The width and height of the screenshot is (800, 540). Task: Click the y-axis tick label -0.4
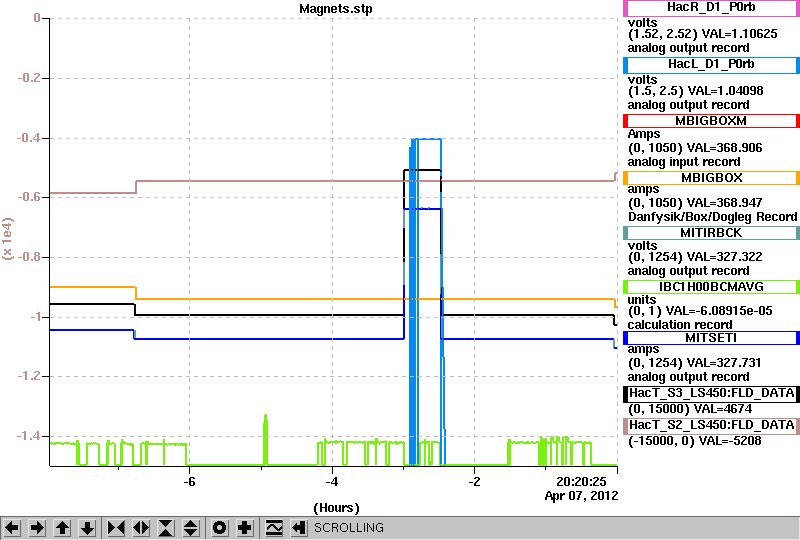click(x=29, y=138)
